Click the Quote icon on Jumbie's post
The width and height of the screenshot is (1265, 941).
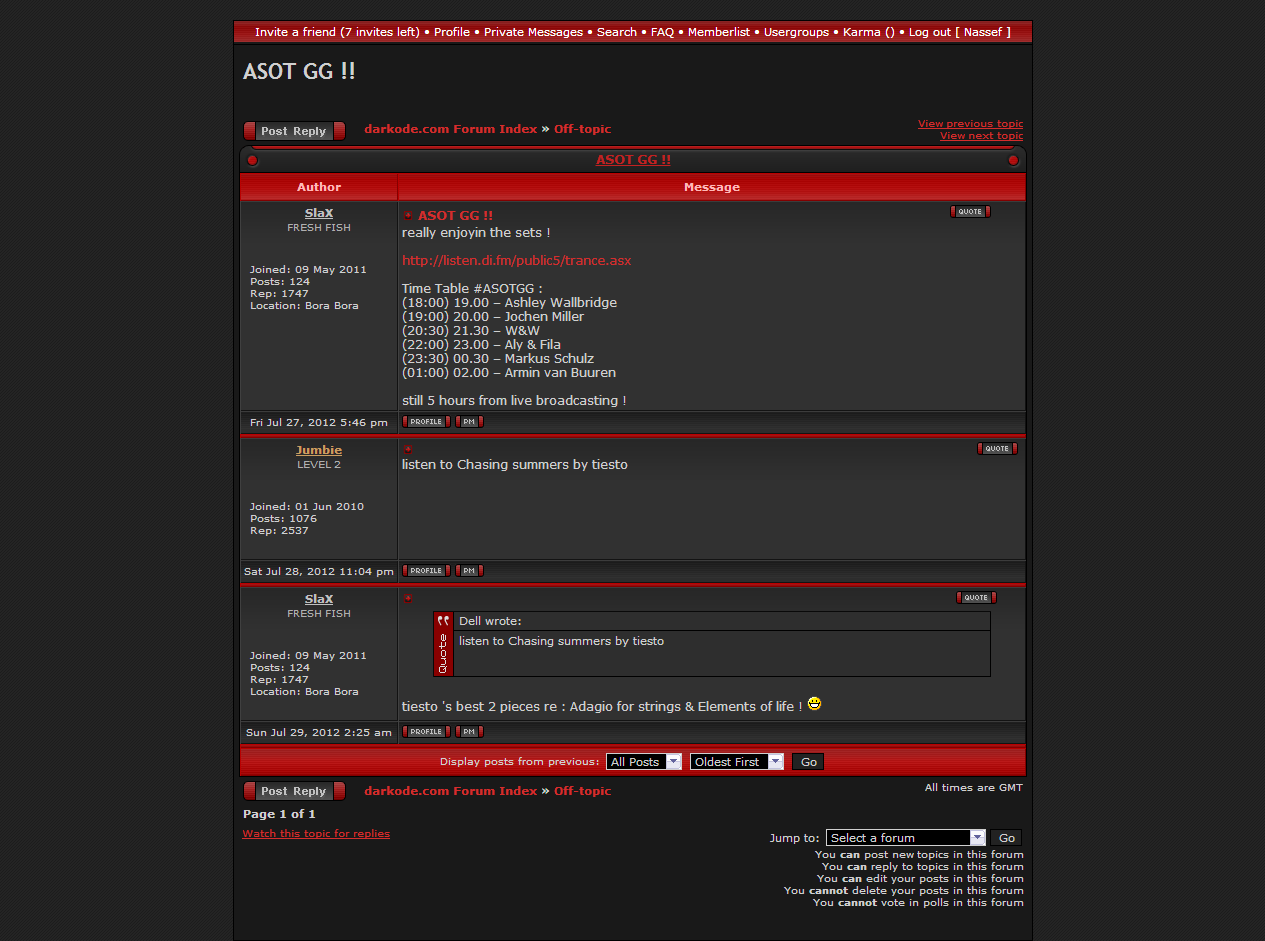coord(996,449)
